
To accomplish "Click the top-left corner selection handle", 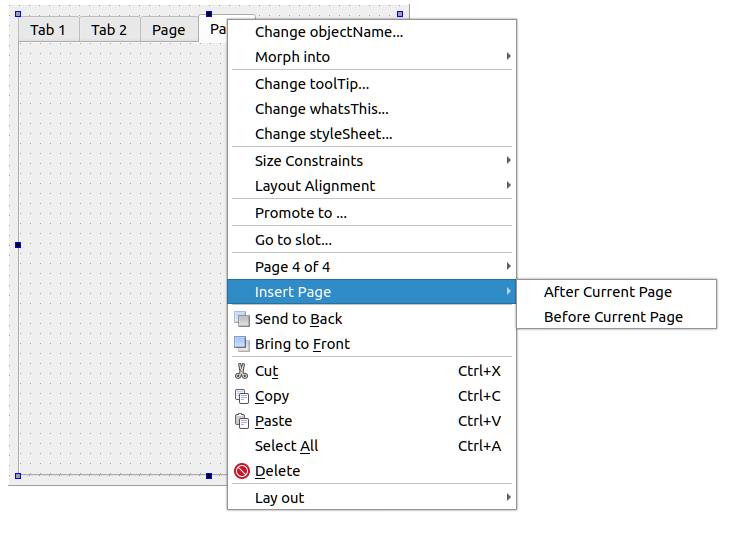I will (18, 14).
